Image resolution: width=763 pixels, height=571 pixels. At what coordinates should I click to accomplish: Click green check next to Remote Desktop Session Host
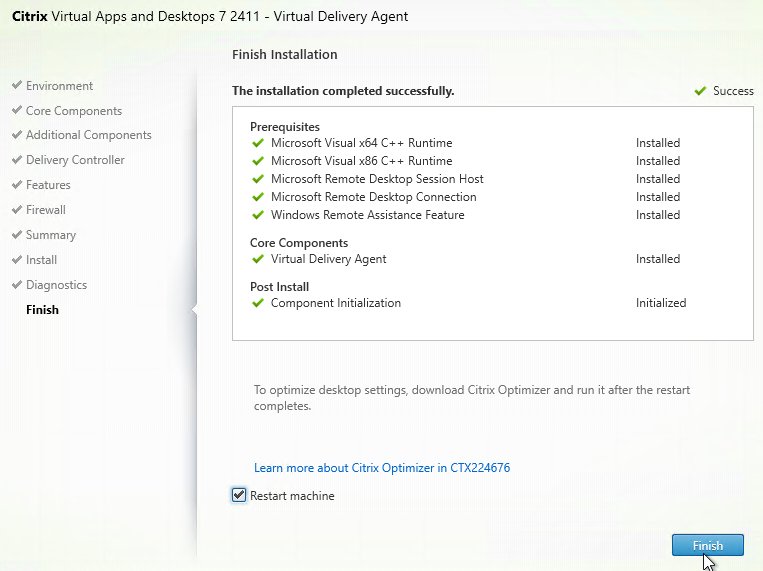tap(258, 179)
